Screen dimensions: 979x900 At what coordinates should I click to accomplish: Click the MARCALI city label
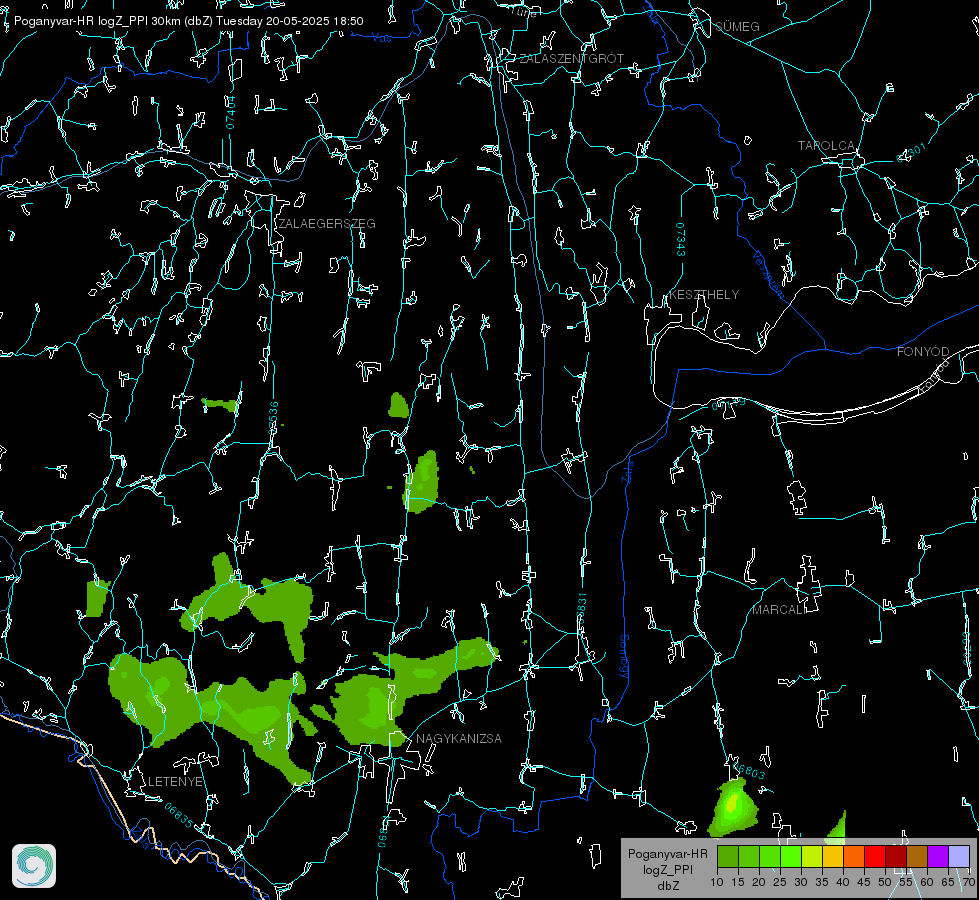coord(778,610)
